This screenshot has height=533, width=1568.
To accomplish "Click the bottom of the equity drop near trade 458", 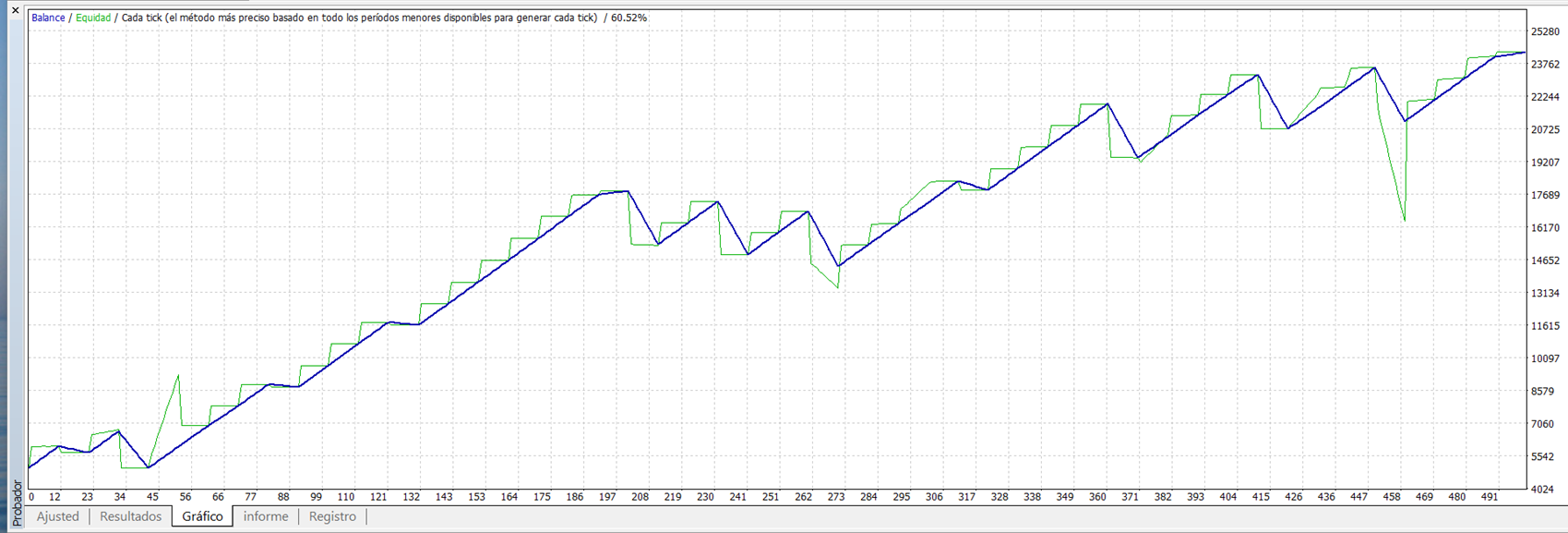I will coord(1405,221).
